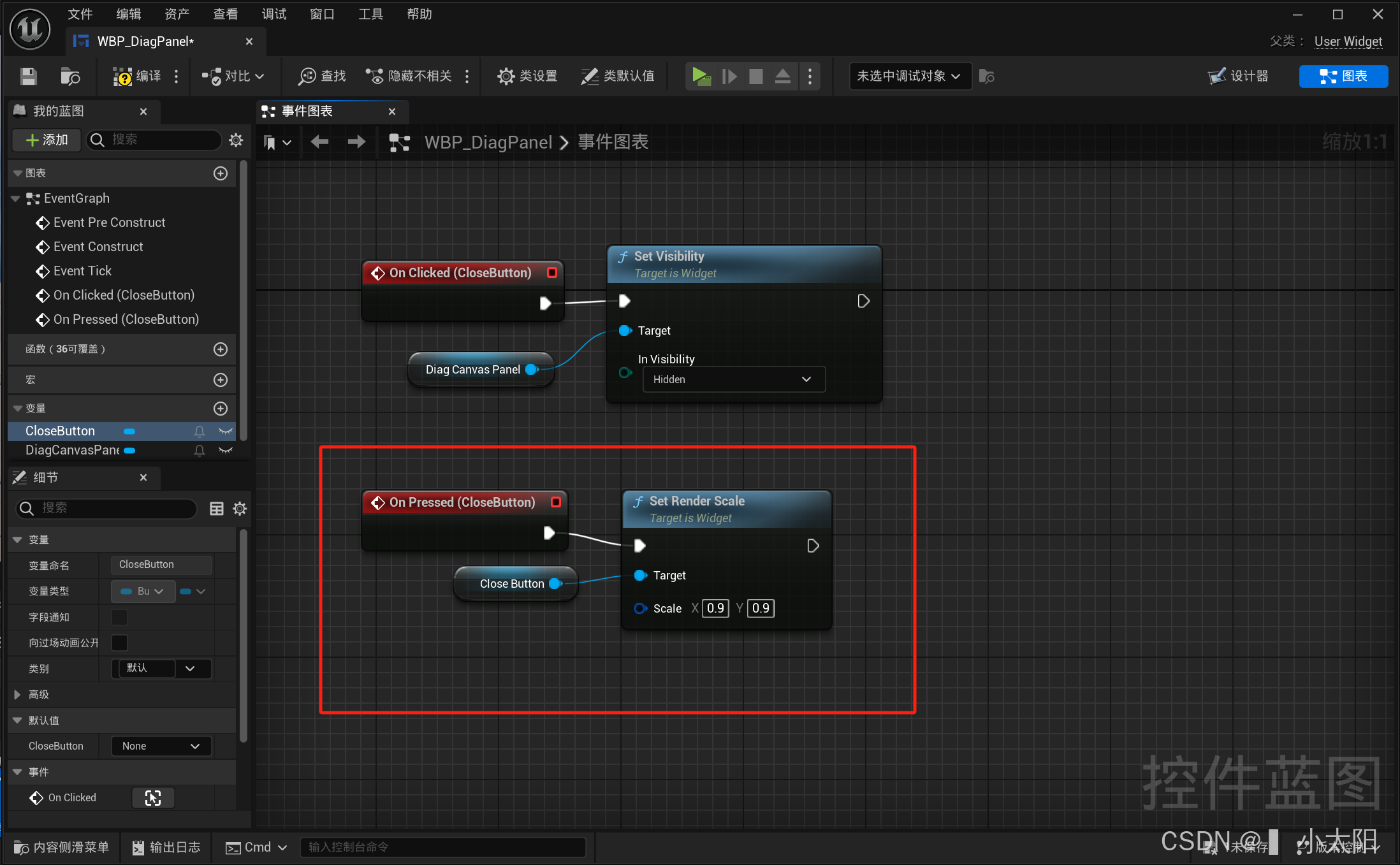Navigate forward in graph history
1400x865 pixels.
coord(356,142)
